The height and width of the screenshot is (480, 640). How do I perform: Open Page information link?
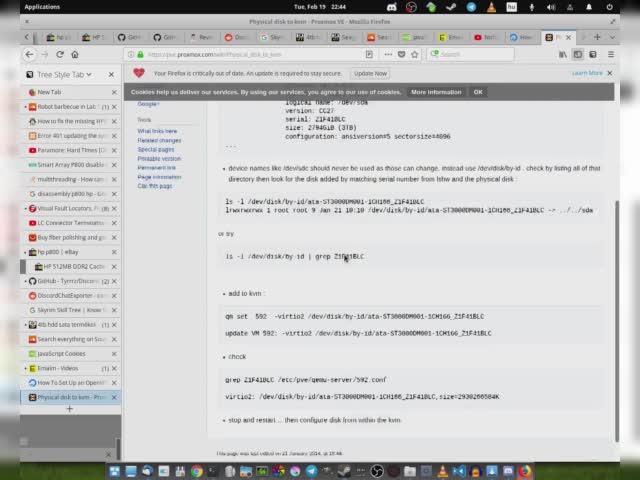point(159,177)
